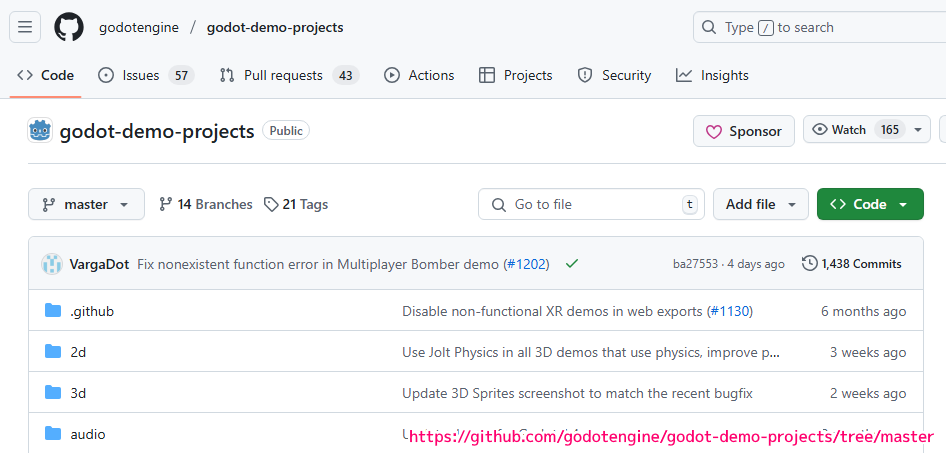Open pull request #1130 link
Image resolution: width=946 pixels, height=453 pixels.
pos(729,312)
